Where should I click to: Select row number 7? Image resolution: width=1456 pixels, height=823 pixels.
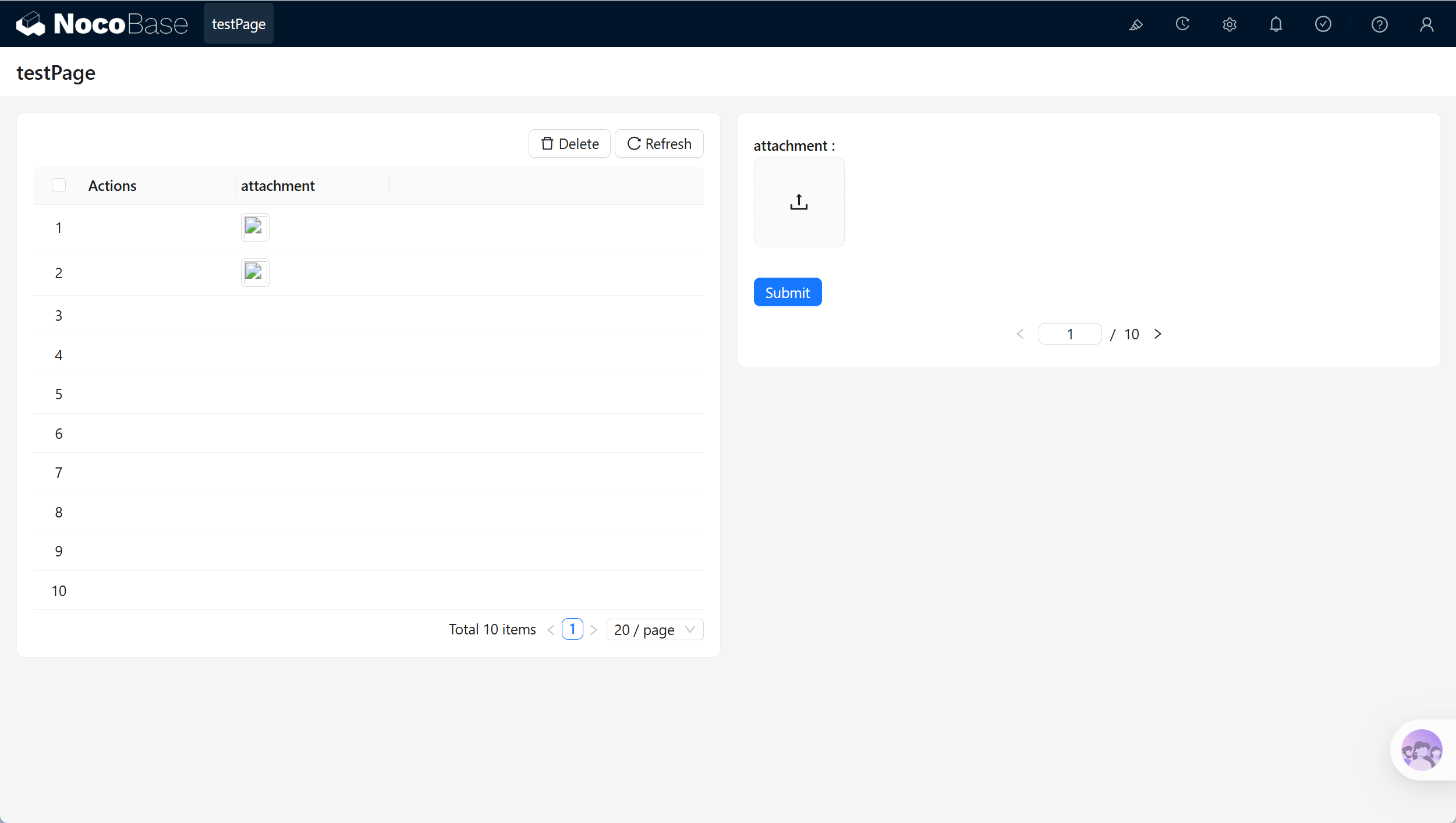pos(59,473)
